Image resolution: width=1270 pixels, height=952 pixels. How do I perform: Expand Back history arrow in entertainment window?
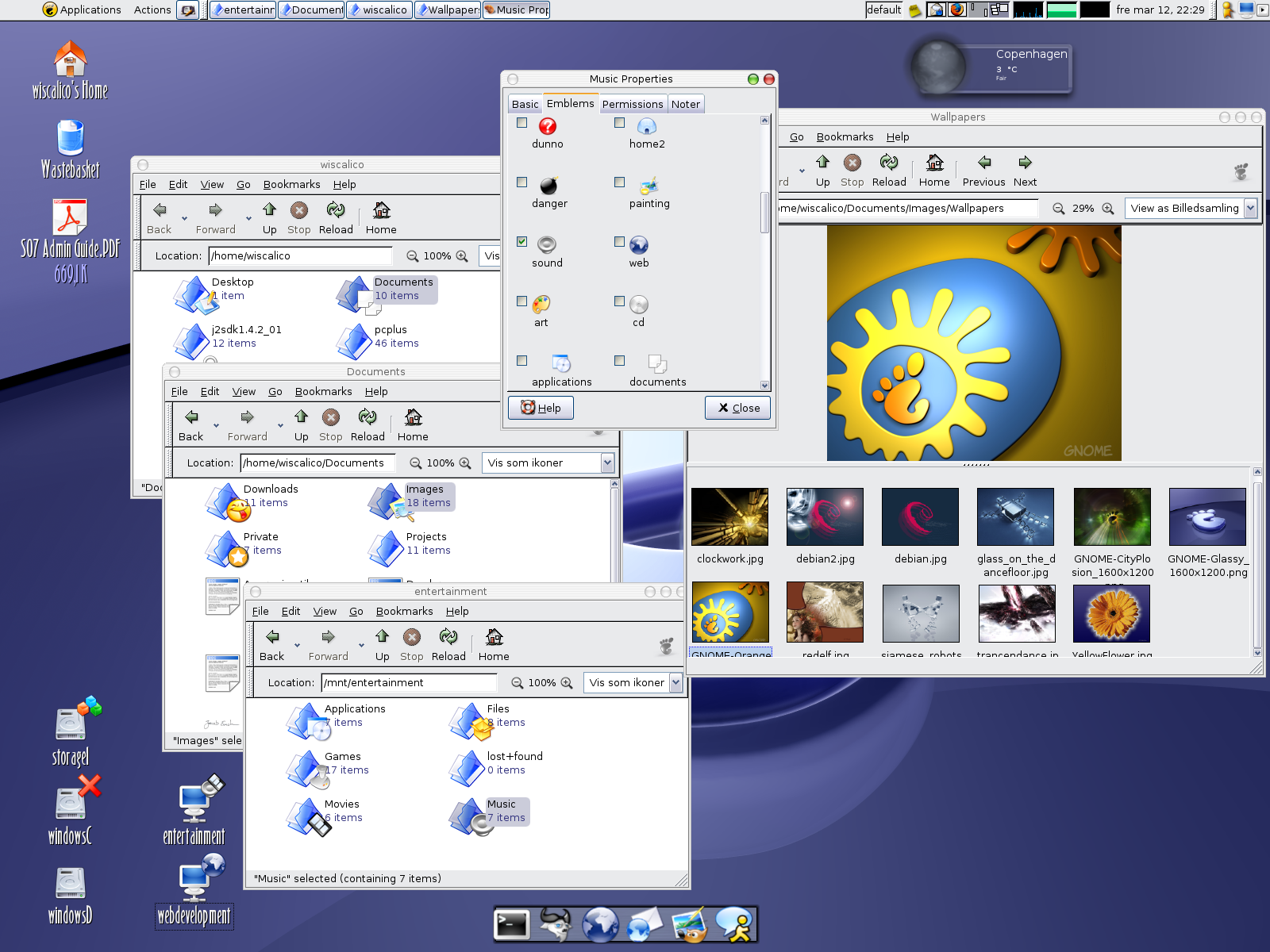pos(297,645)
